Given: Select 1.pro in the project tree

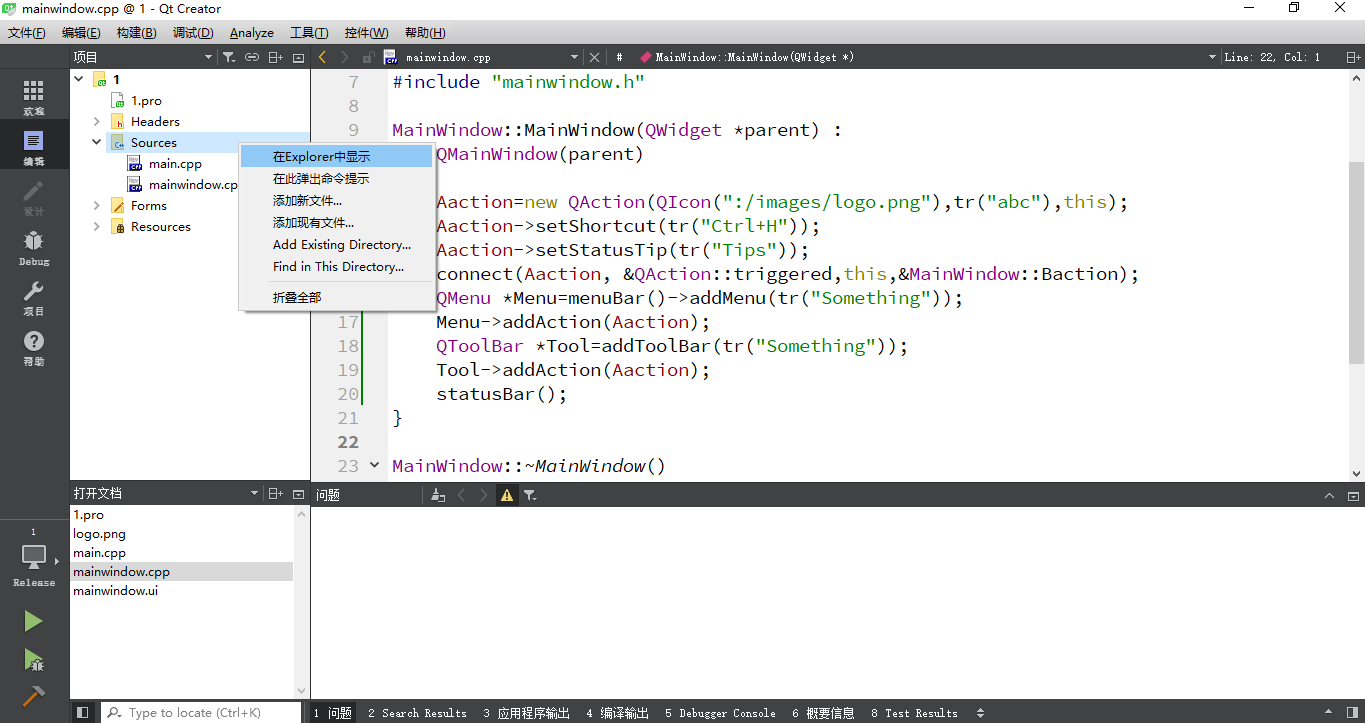Looking at the screenshot, I should click(x=146, y=100).
